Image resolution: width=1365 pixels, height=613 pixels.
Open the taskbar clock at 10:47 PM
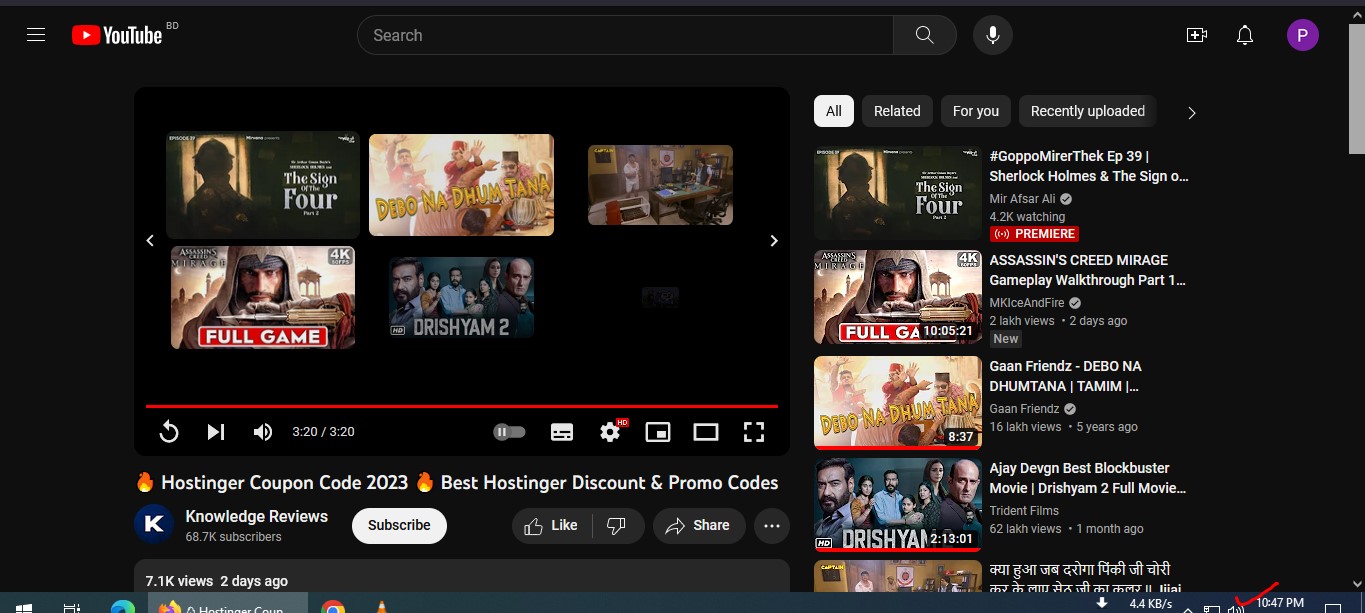click(1280, 603)
